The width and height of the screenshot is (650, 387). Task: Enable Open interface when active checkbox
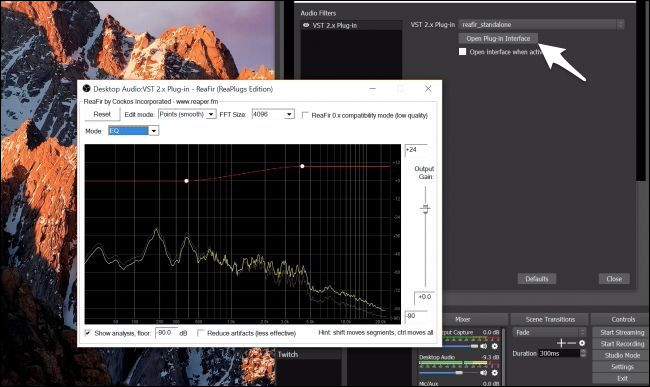click(x=463, y=52)
